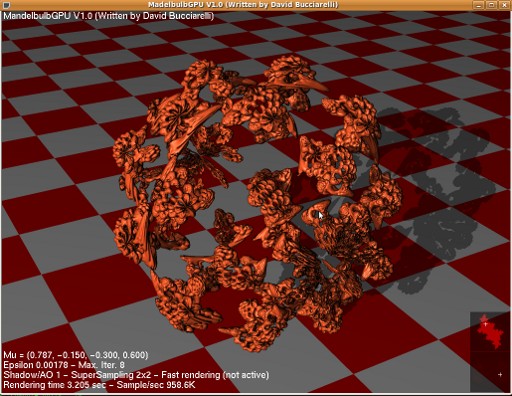Click the MandelbulbGPU V1.0 overlay caption
Viewport: 512px width, 396px height.
(x=109, y=16)
